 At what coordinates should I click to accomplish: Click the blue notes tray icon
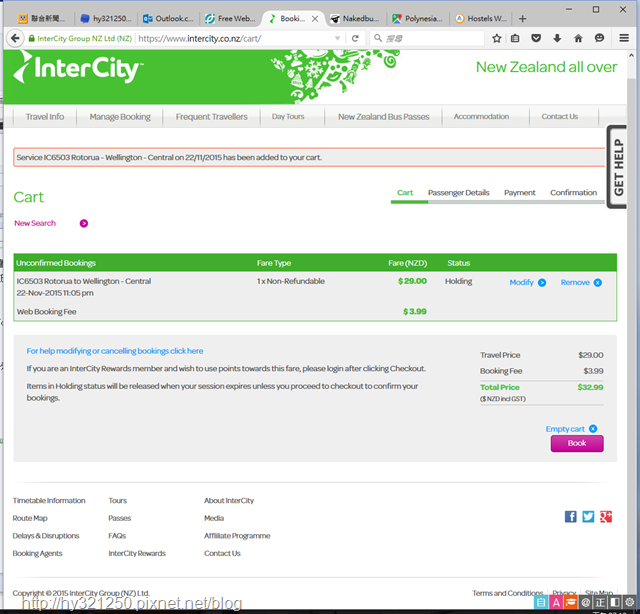541,603
